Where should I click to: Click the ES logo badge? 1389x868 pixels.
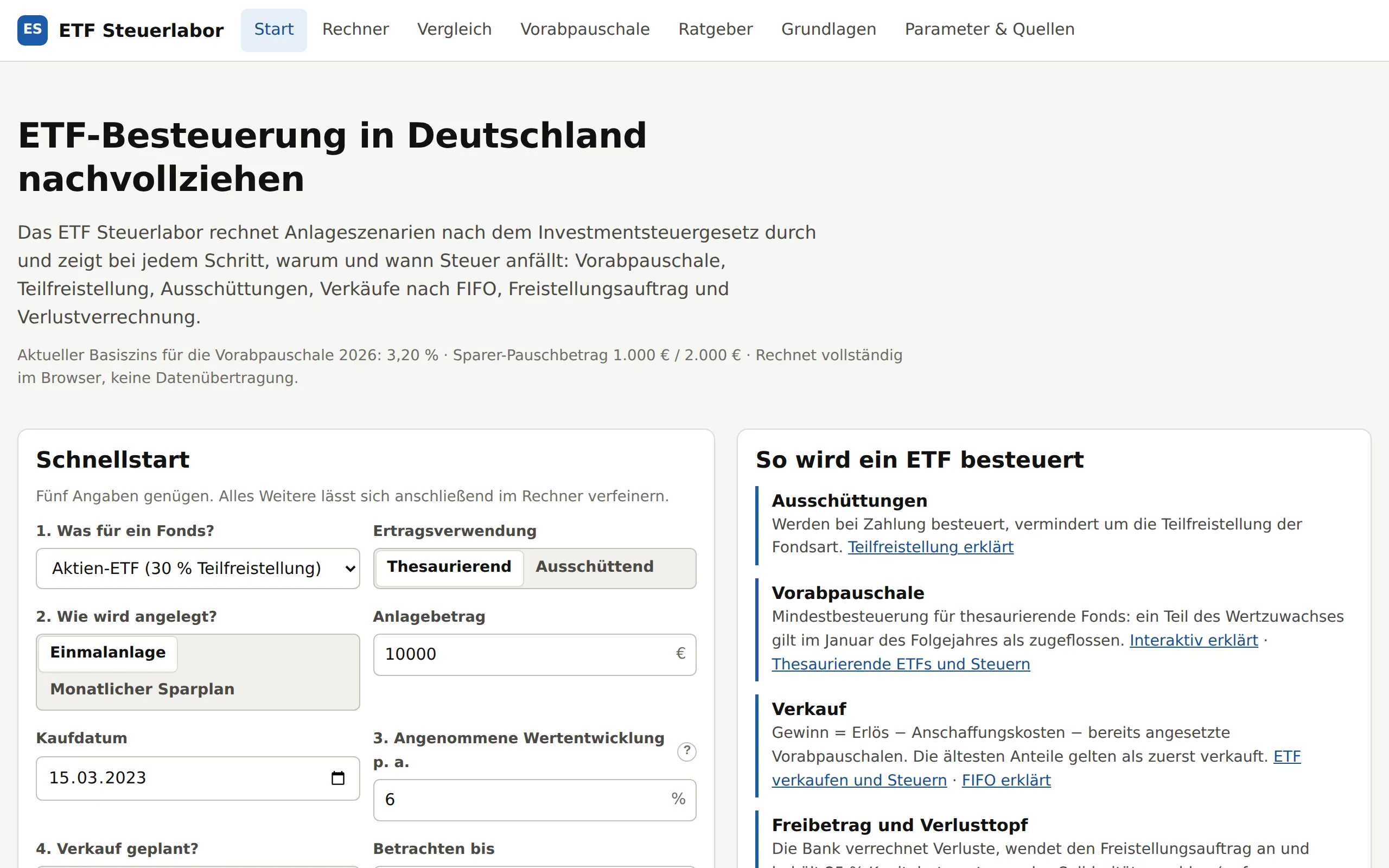pyautogui.click(x=32, y=30)
